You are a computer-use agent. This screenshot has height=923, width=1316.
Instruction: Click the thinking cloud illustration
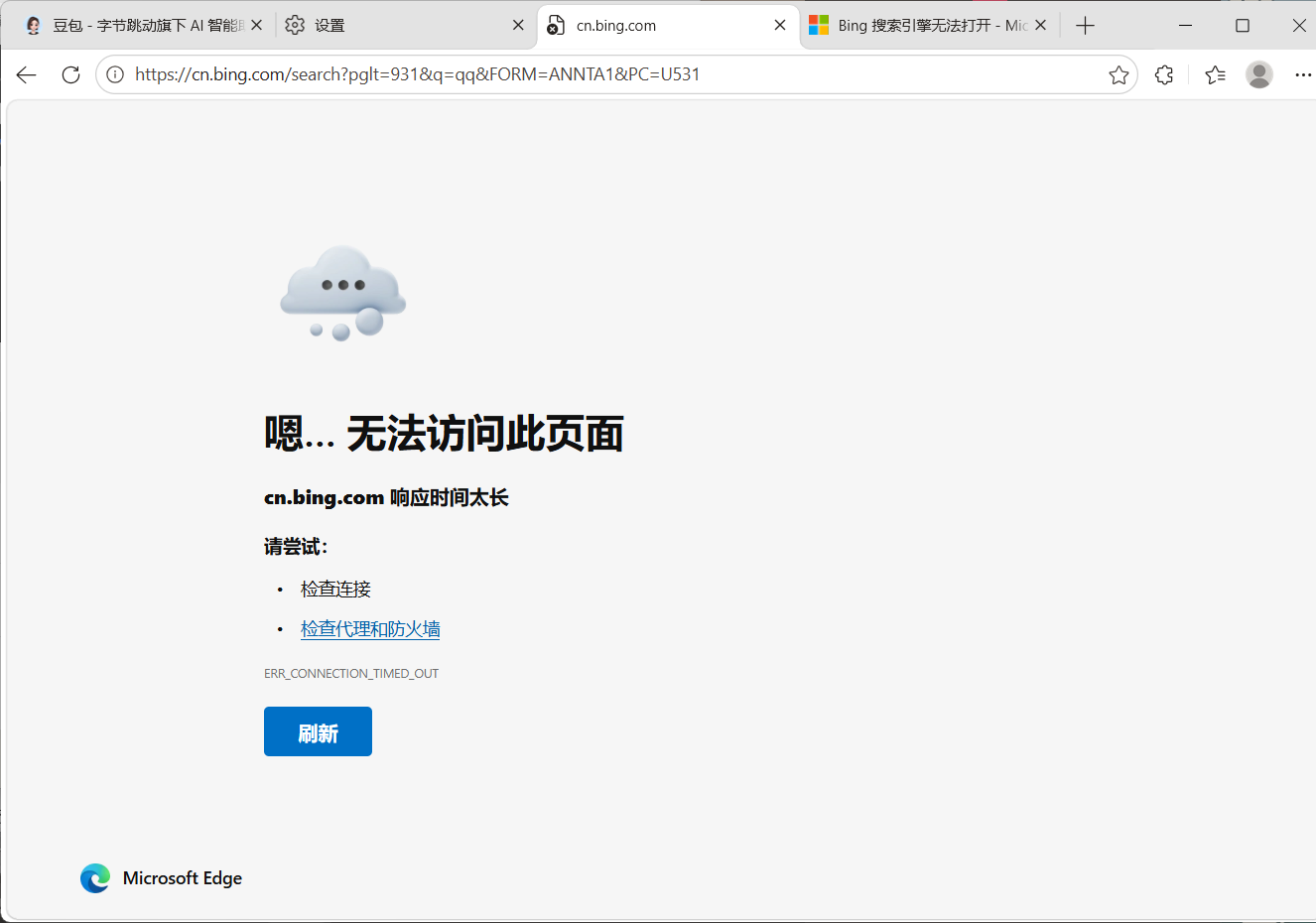tap(342, 294)
